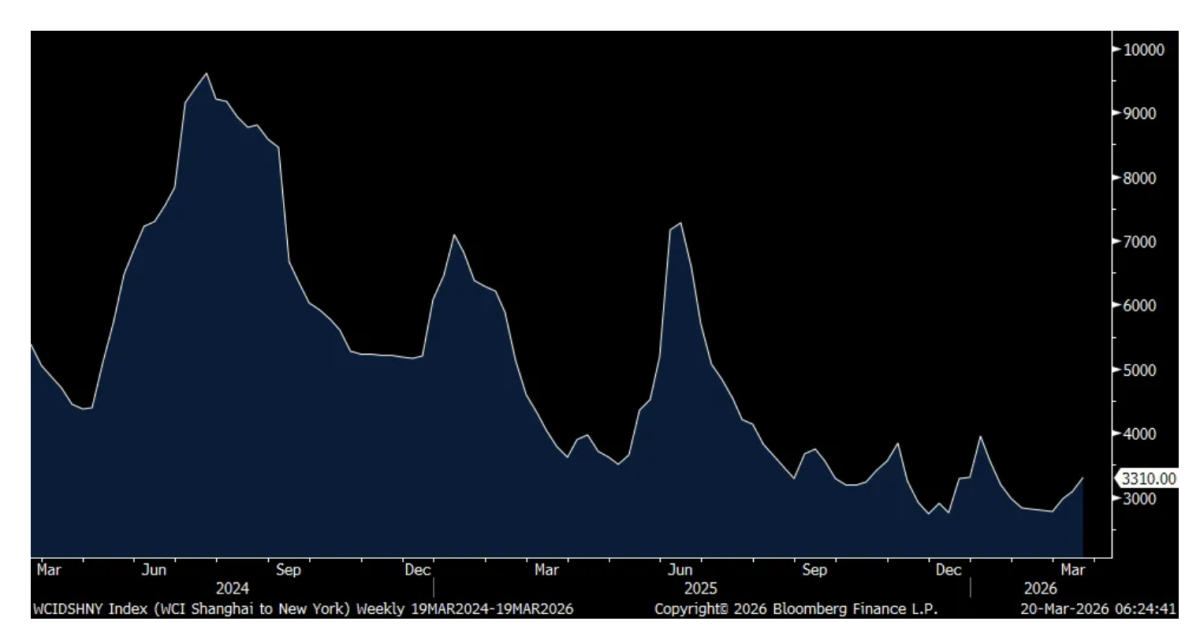Click the highest chart peak near 9600
Screen dimensions: 1200x640
point(206,73)
